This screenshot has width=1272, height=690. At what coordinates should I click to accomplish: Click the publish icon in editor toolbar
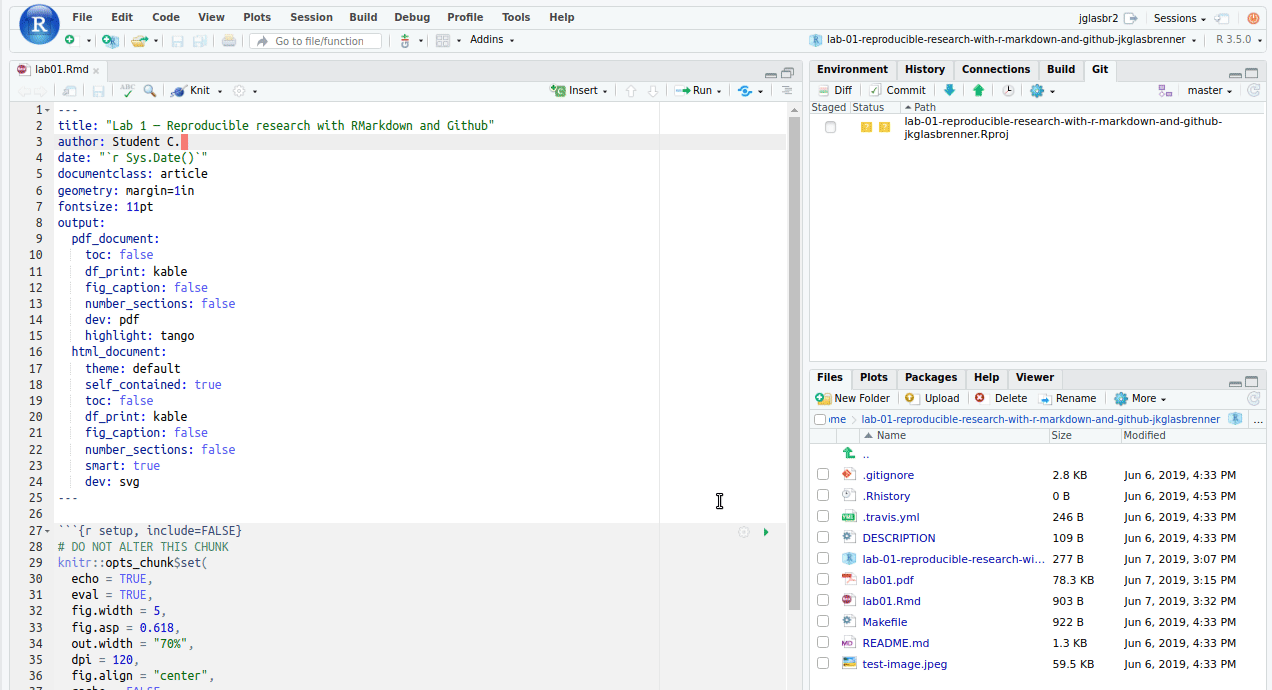point(745,90)
